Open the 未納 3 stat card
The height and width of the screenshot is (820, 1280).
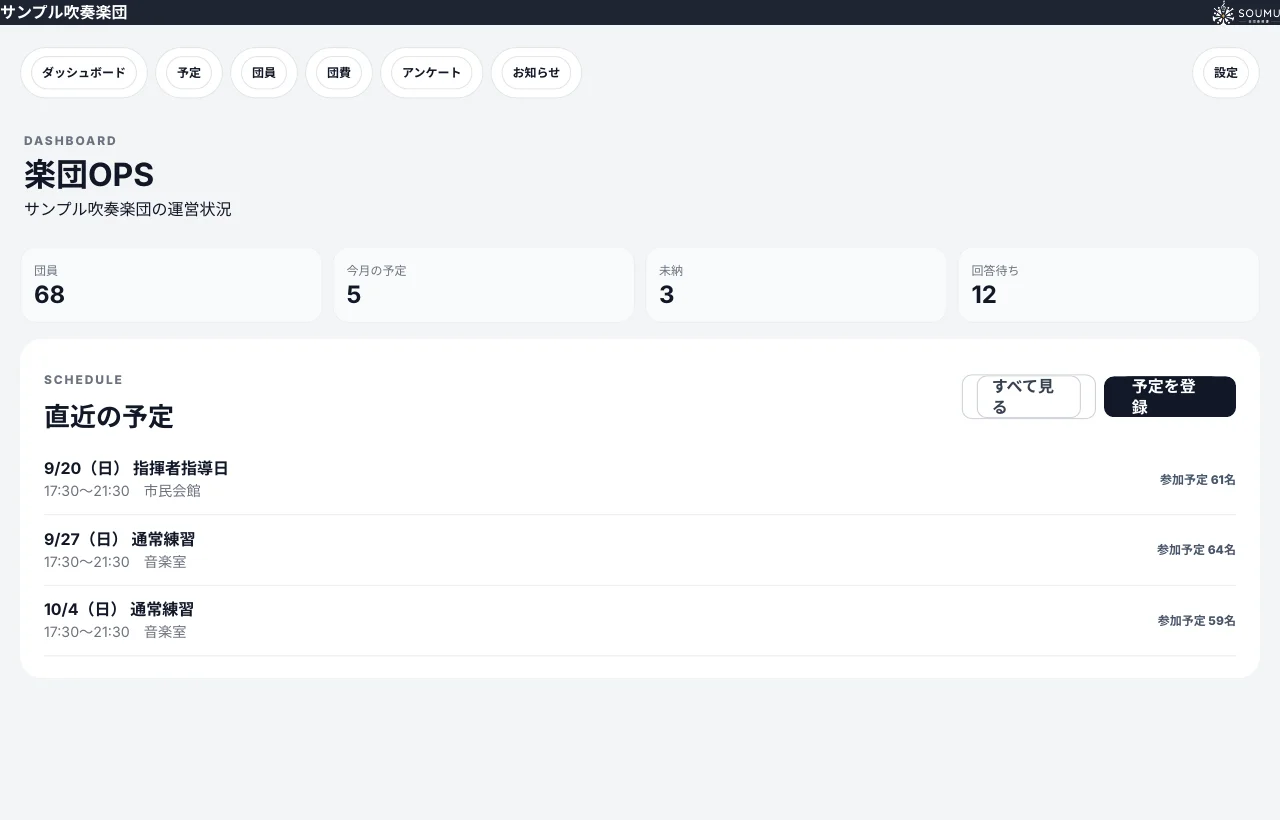(796, 285)
